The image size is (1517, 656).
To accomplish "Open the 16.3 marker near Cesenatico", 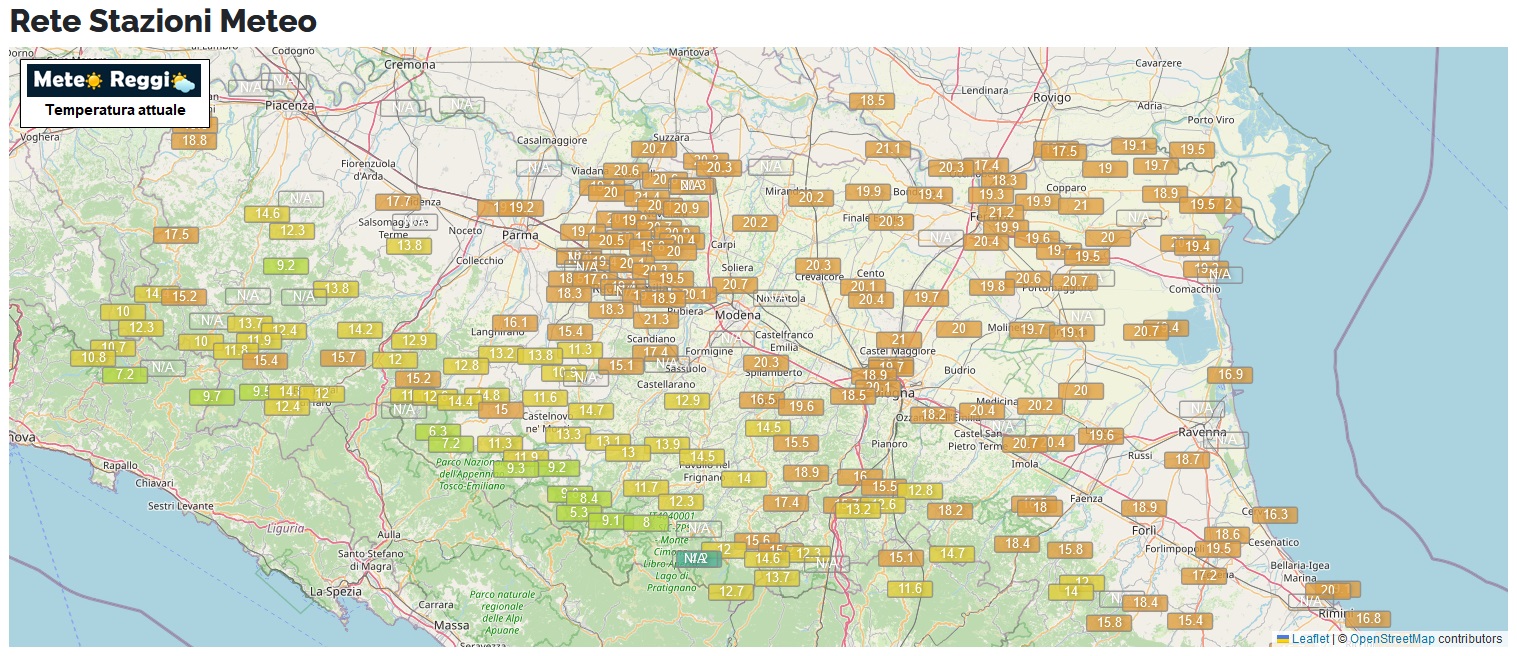I will coord(1275,515).
